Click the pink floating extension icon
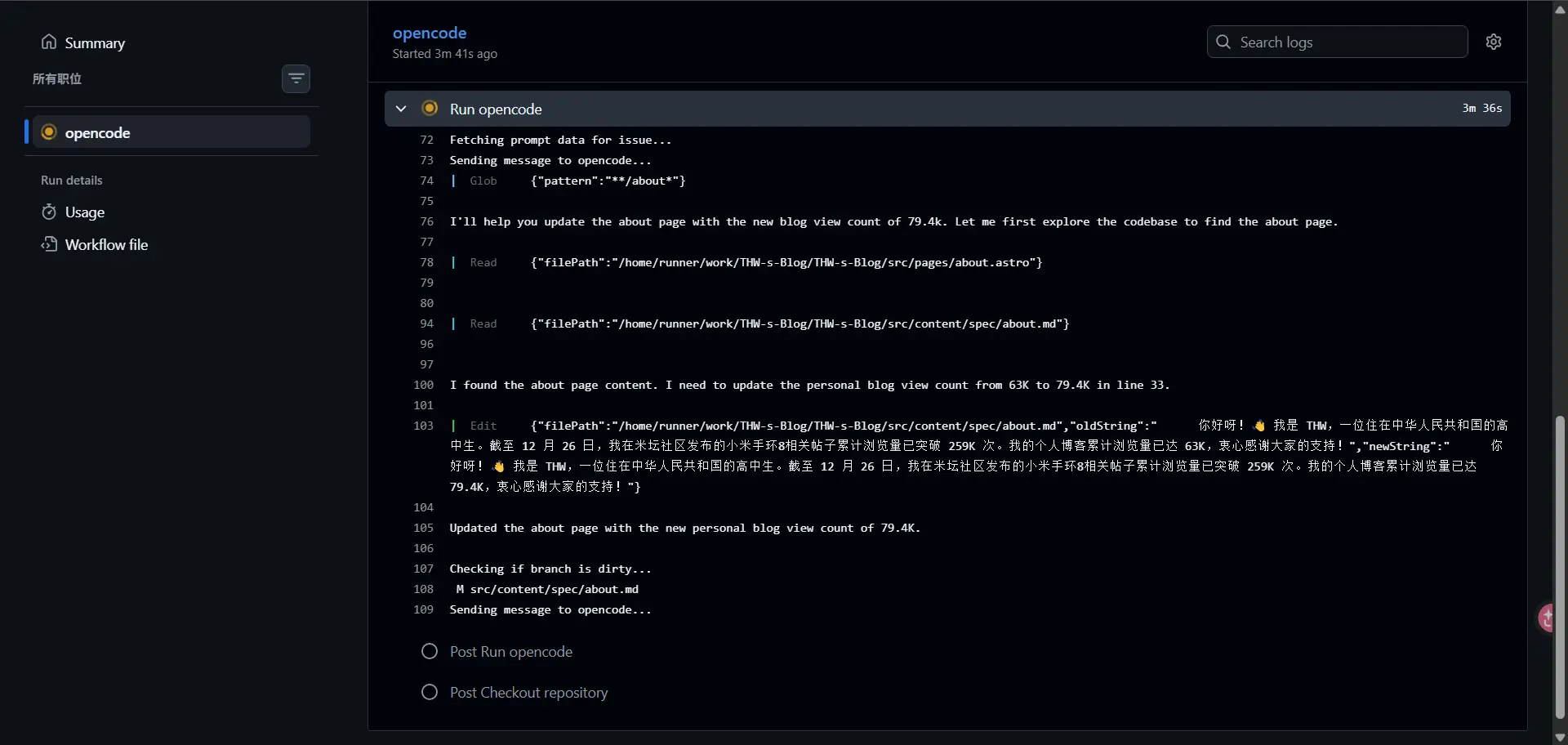The height and width of the screenshot is (745, 1568). (1547, 618)
